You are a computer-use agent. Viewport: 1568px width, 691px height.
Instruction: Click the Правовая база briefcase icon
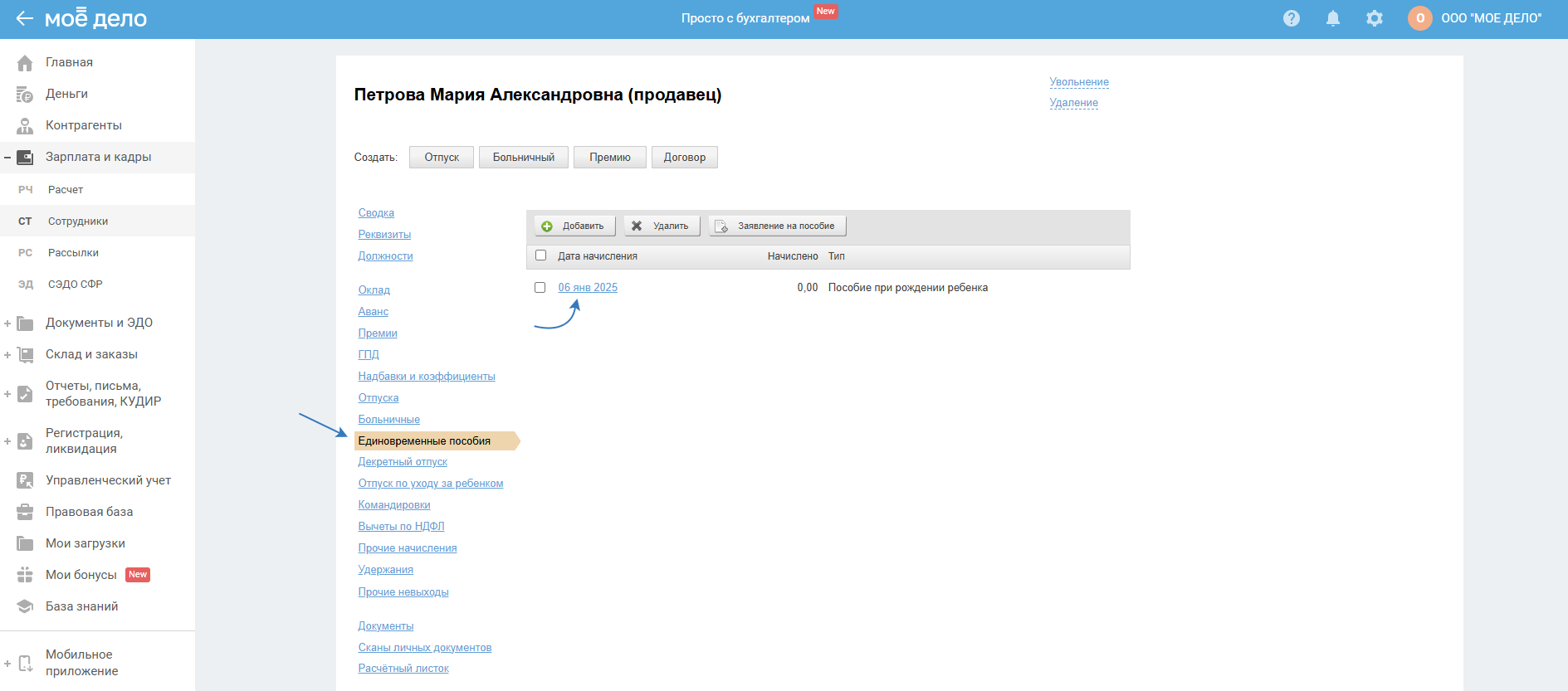25,512
